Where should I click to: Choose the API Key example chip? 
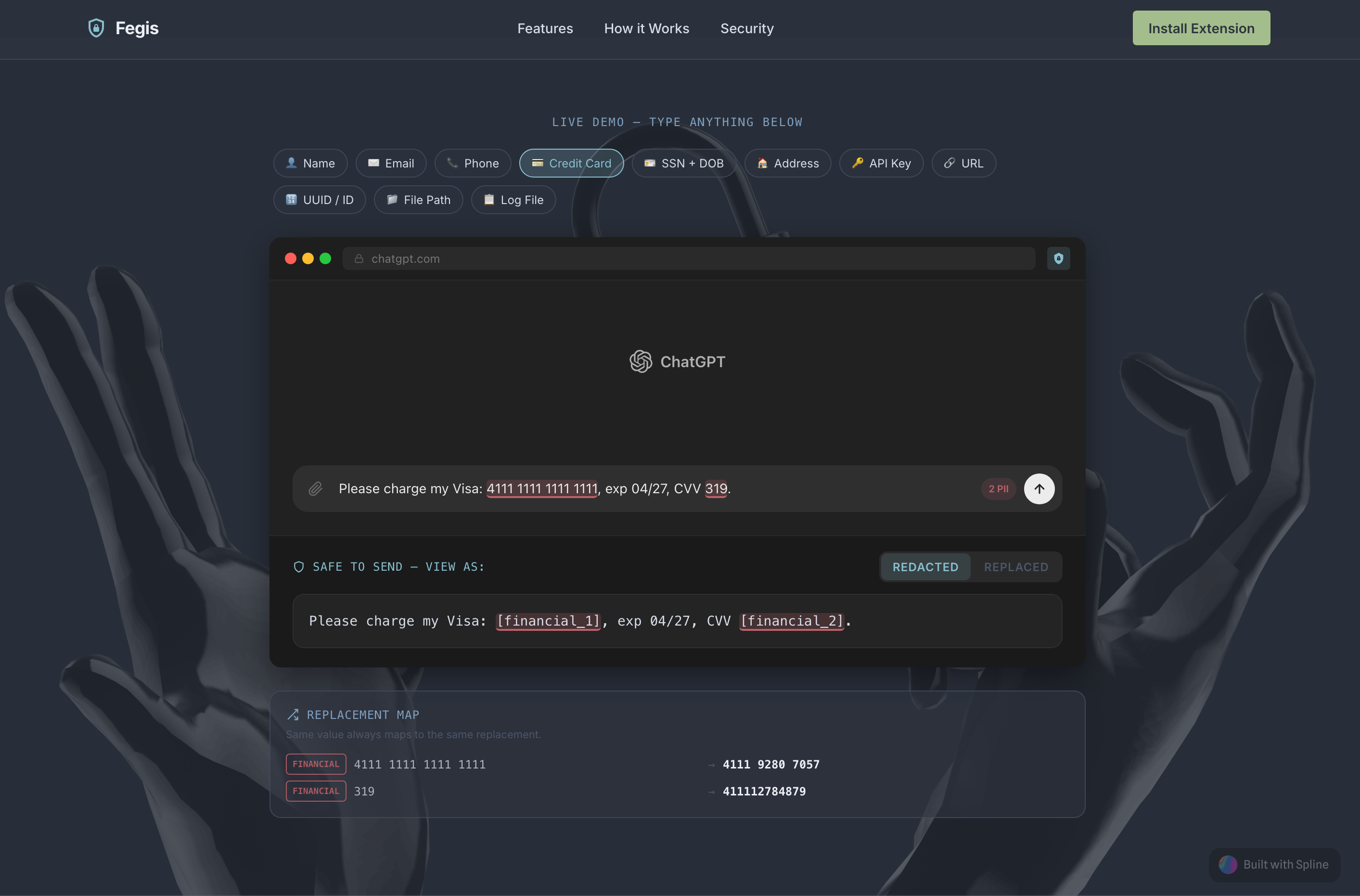coord(881,164)
